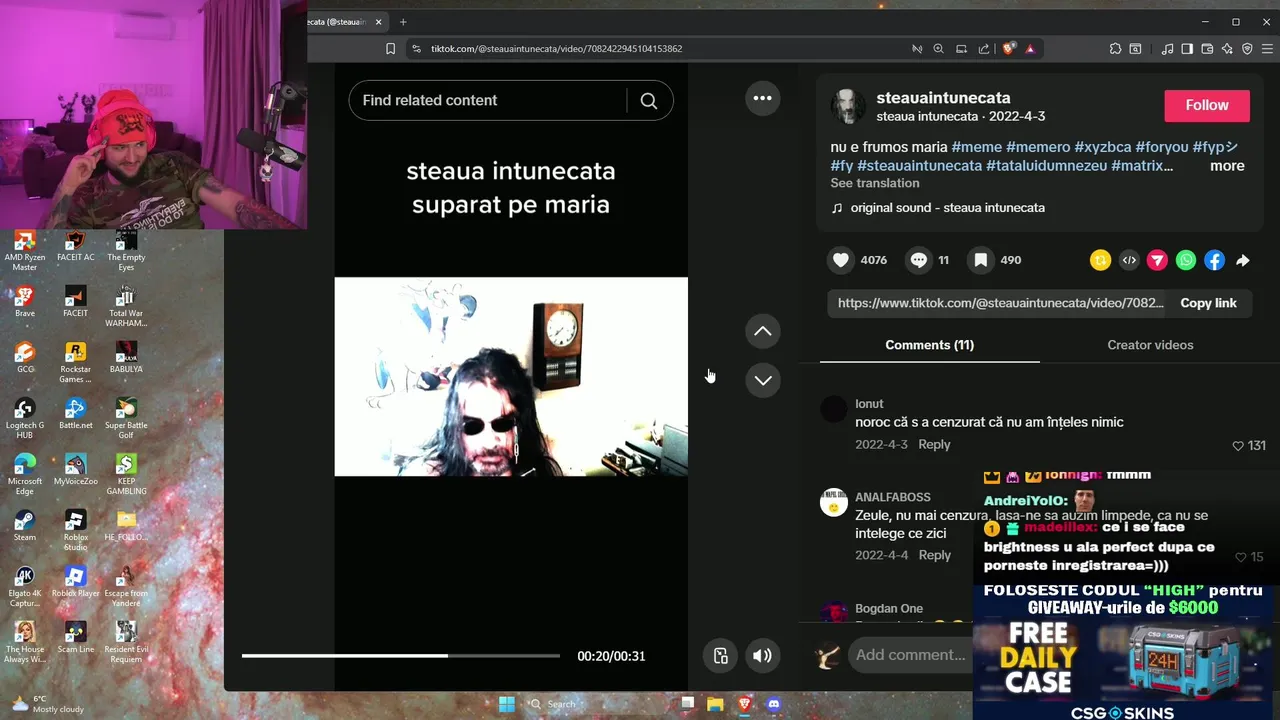The height and width of the screenshot is (720, 1280).
Task: Repost video using the yellow repost icon
Action: (1101, 260)
